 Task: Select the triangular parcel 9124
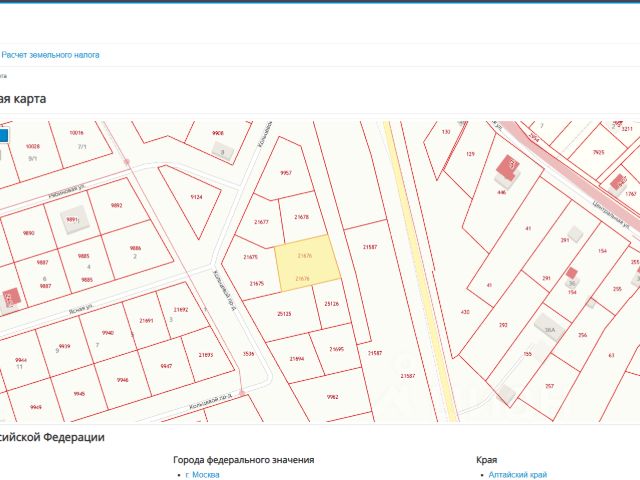pyautogui.click(x=193, y=198)
